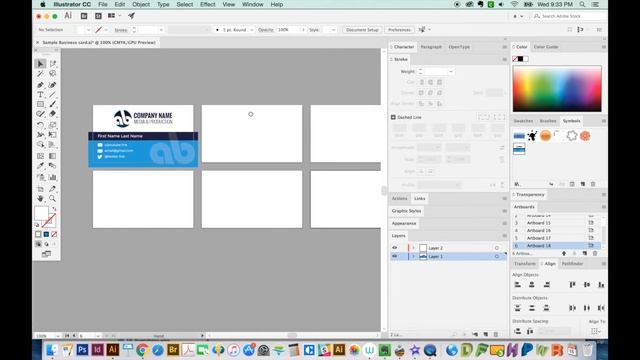The height and width of the screenshot is (360, 640).
Task: Swap fill and stroke arrows
Action: [54, 209]
